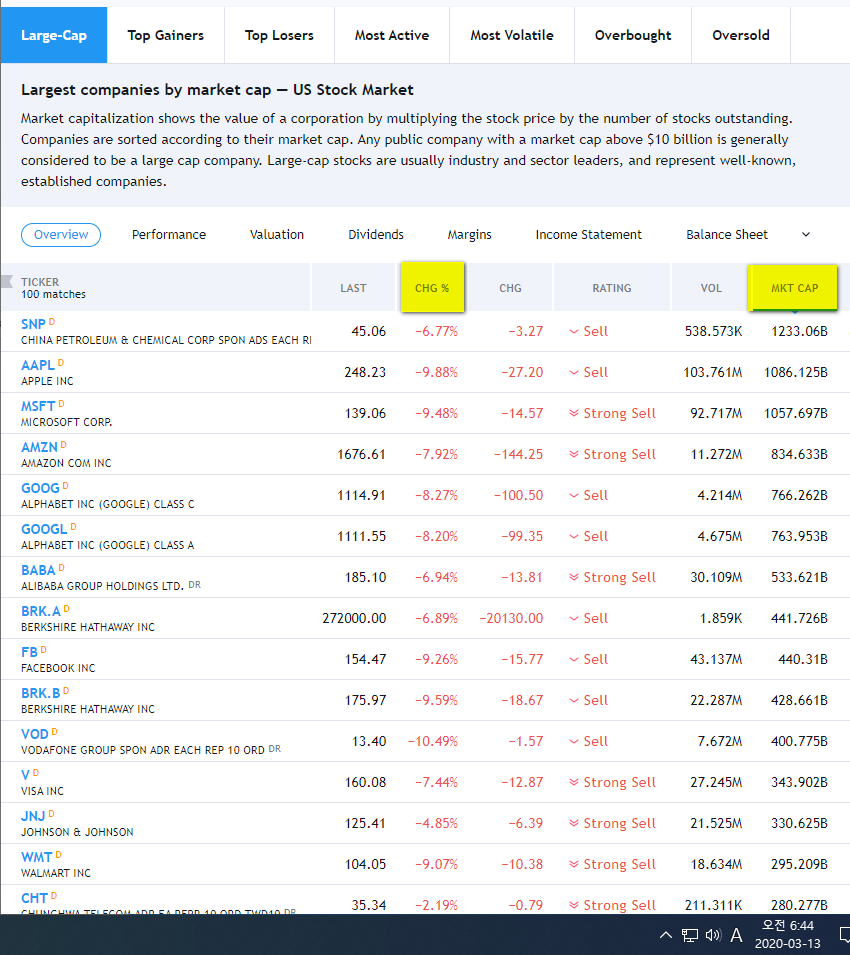Image resolution: width=850 pixels, height=955 pixels.
Task: Open the SNP ticker link
Action: [33, 324]
